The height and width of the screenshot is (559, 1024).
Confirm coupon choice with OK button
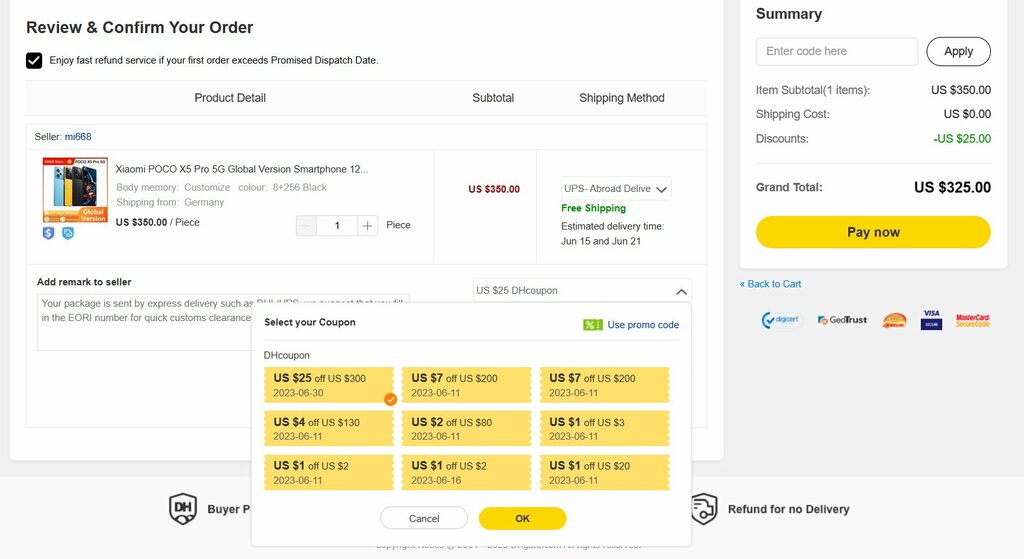[522, 519]
